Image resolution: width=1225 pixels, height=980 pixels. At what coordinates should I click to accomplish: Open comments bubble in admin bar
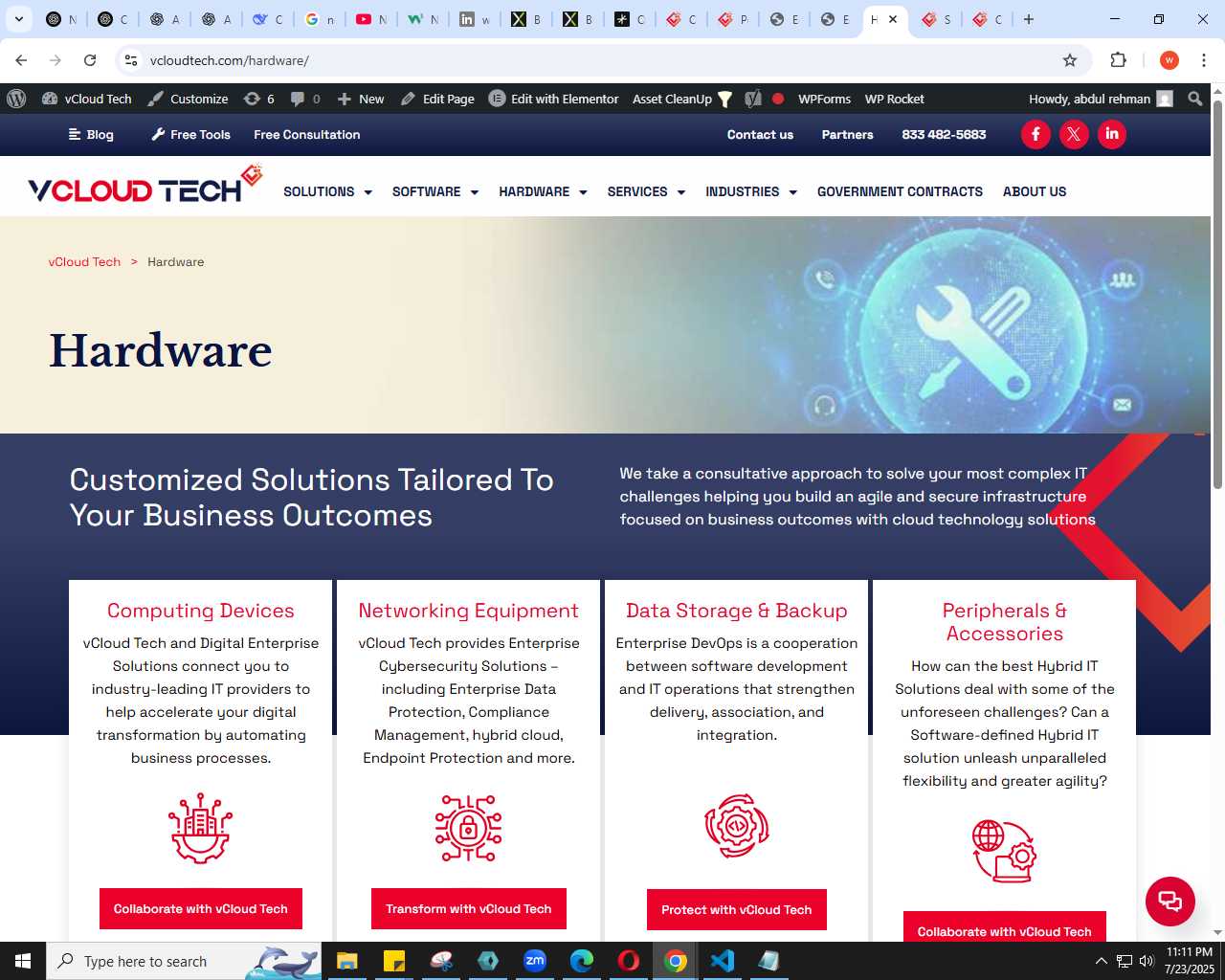[305, 99]
